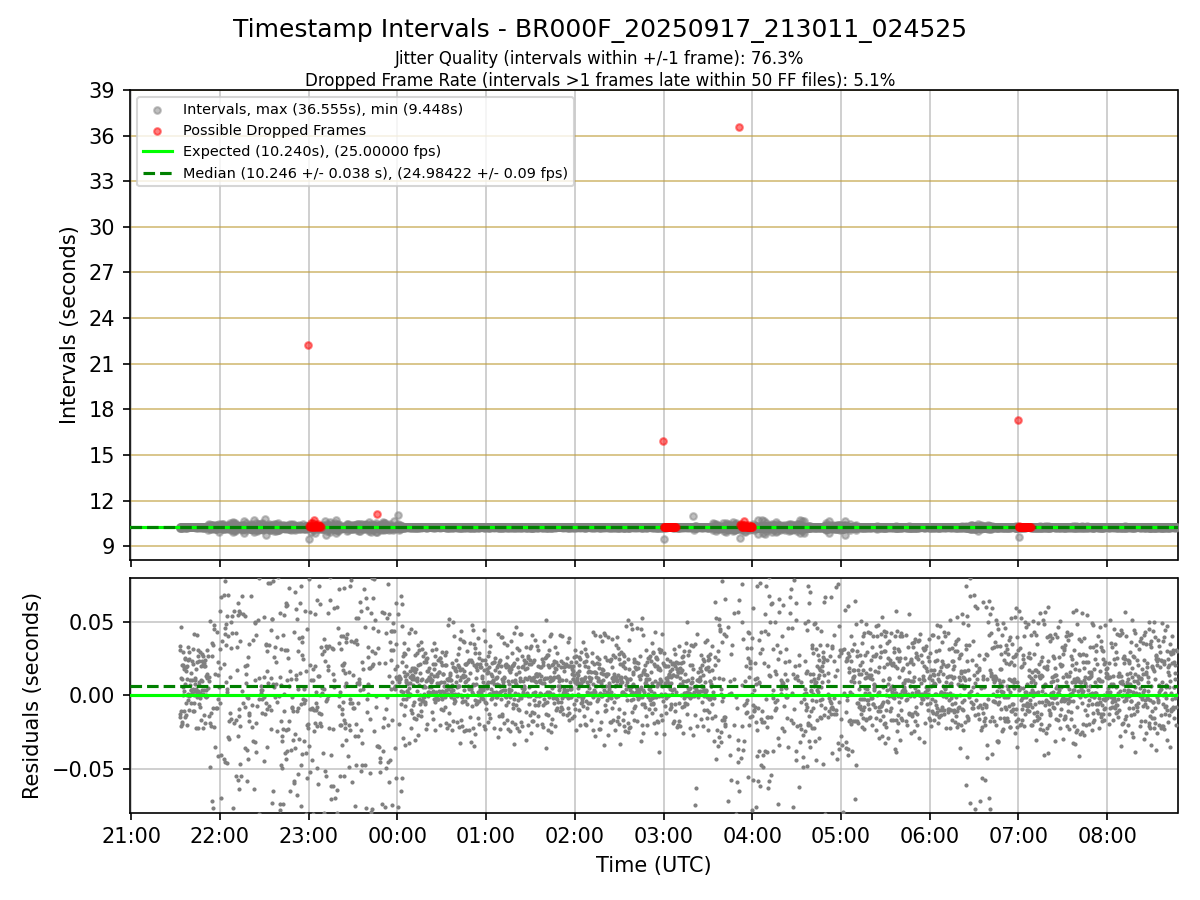Viewport: 1200px width, 900px height.
Task: Click the 08:00 x-axis tick label
Action: click(x=1107, y=835)
